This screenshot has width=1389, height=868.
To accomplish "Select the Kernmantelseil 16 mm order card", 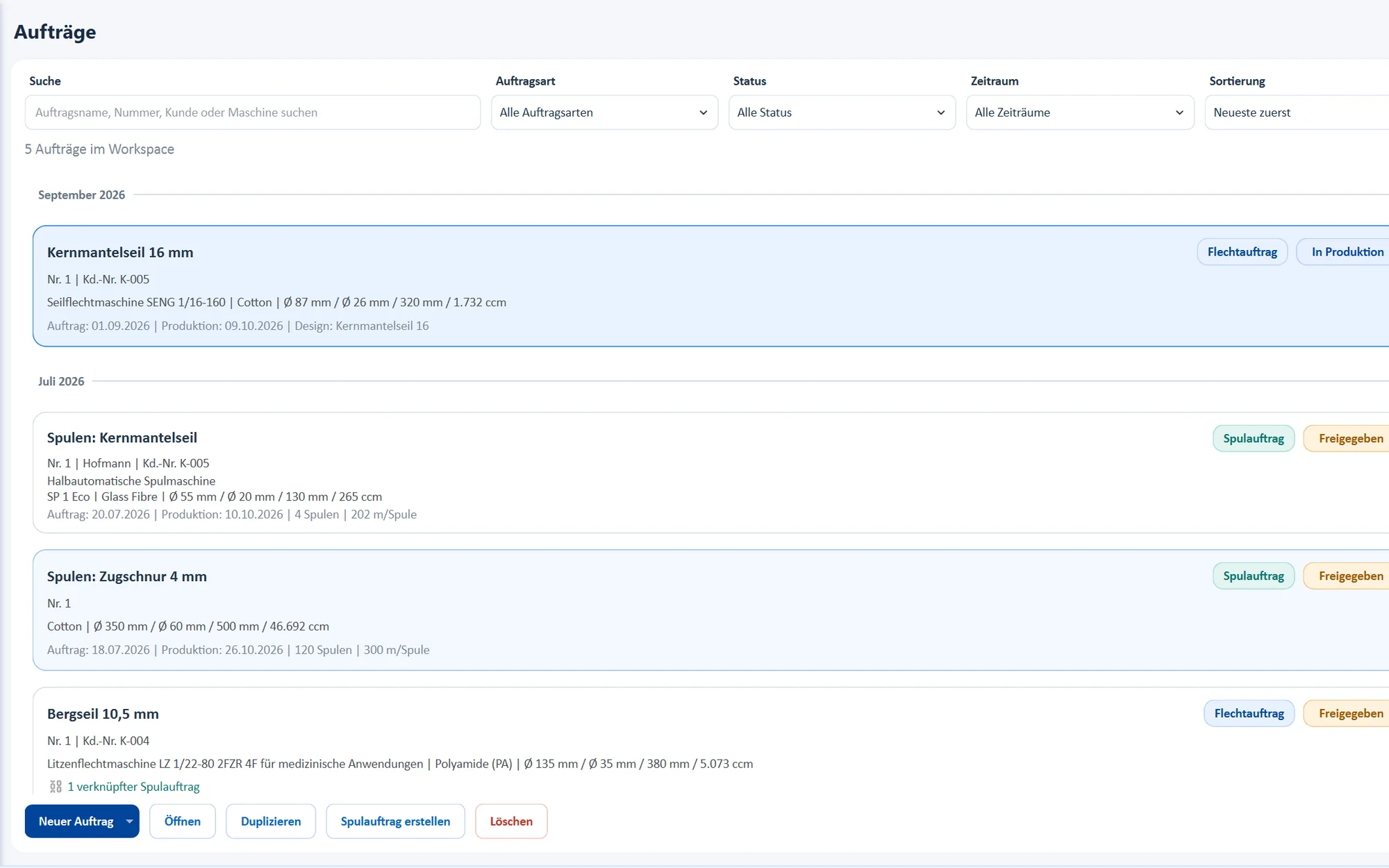I will [710, 286].
